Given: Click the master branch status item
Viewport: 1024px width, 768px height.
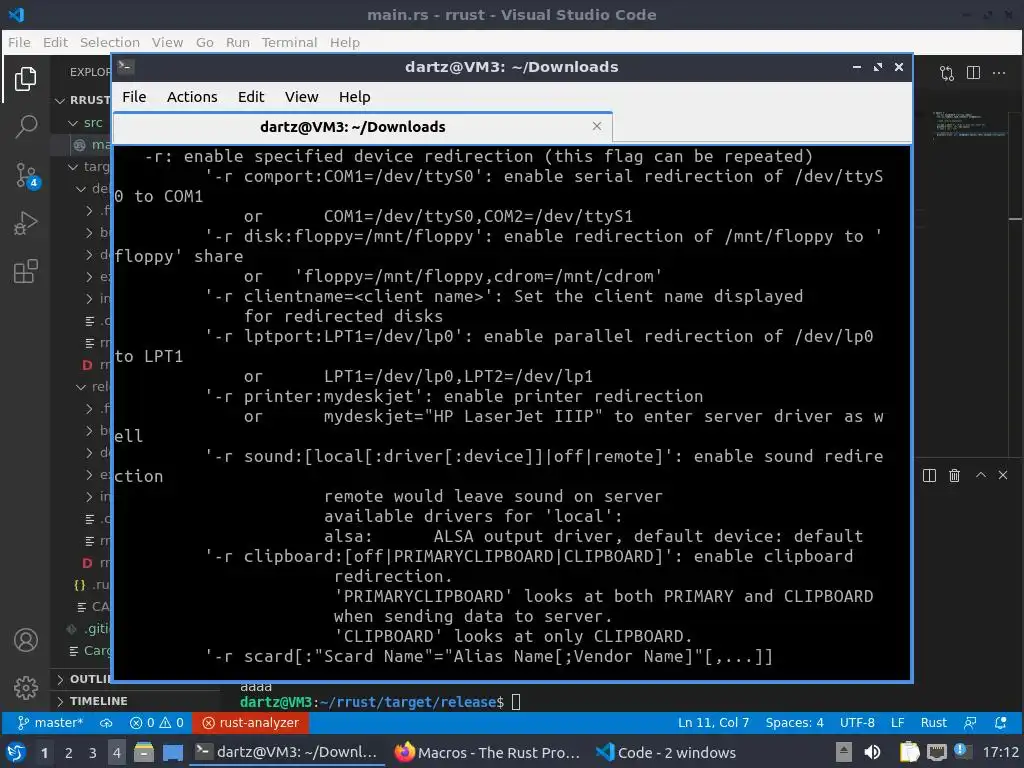Looking at the screenshot, I should tap(50, 722).
